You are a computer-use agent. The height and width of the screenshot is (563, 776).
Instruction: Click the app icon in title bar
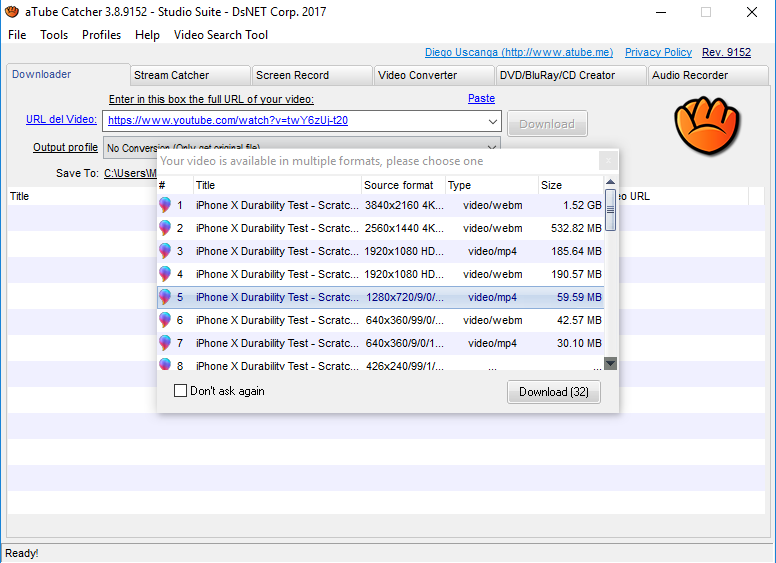click(12, 11)
